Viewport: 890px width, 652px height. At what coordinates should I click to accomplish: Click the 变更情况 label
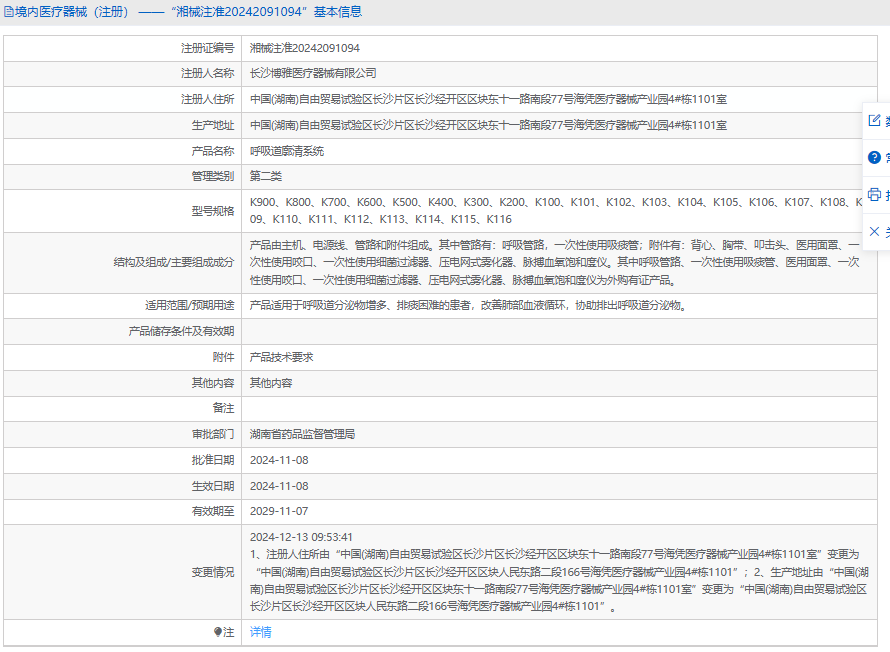click(x=212, y=572)
